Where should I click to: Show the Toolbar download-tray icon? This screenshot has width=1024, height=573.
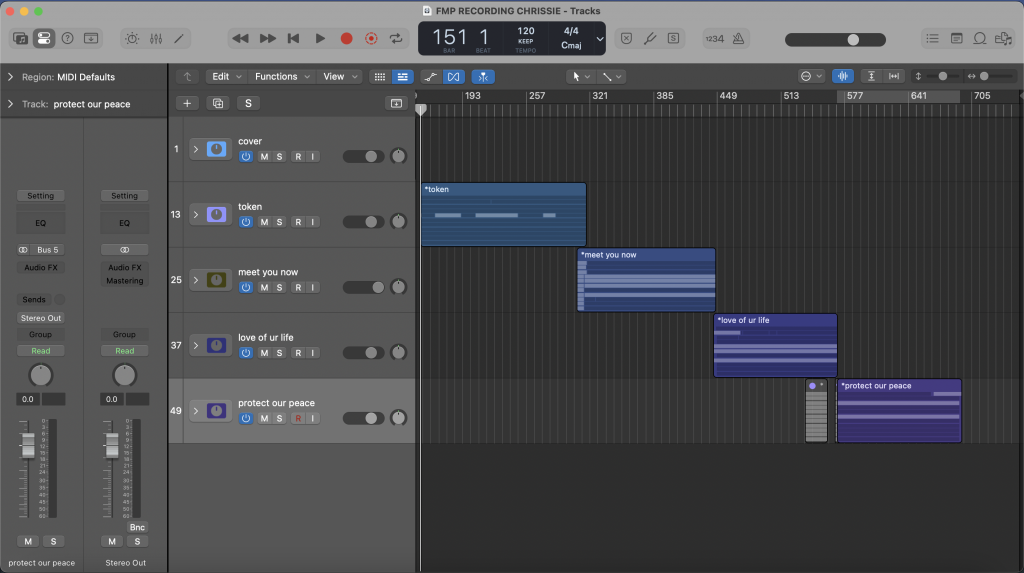(x=91, y=39)
